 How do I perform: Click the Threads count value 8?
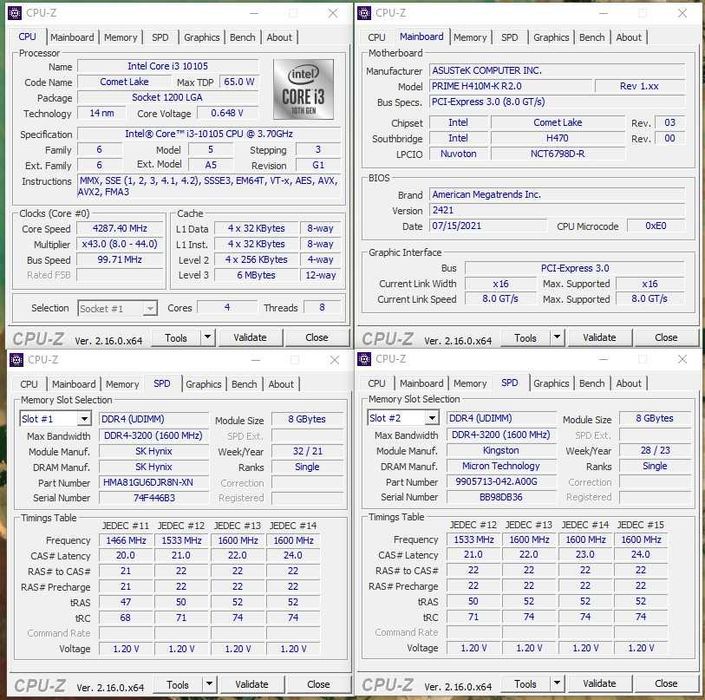coord(322,308)
